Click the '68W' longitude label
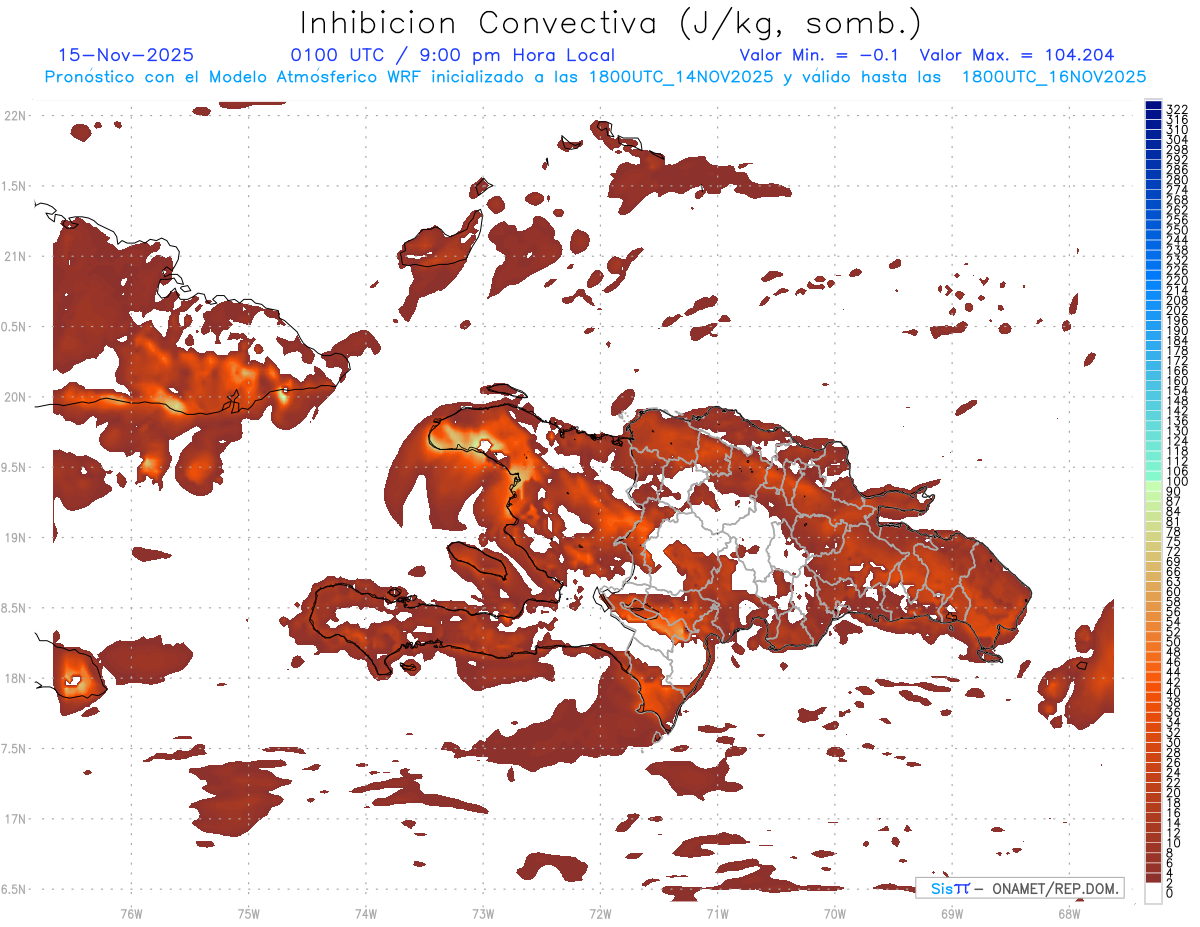 click(1069, 912)
